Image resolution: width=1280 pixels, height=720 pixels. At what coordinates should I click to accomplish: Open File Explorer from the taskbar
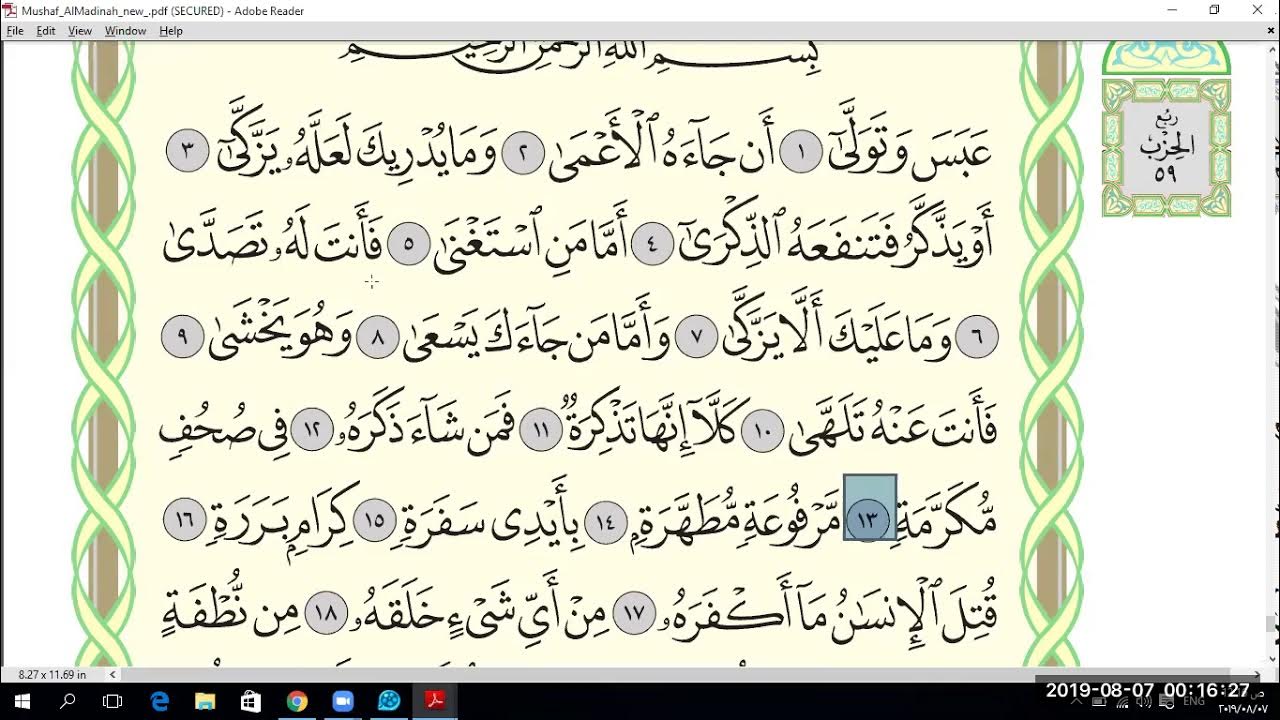205,701
